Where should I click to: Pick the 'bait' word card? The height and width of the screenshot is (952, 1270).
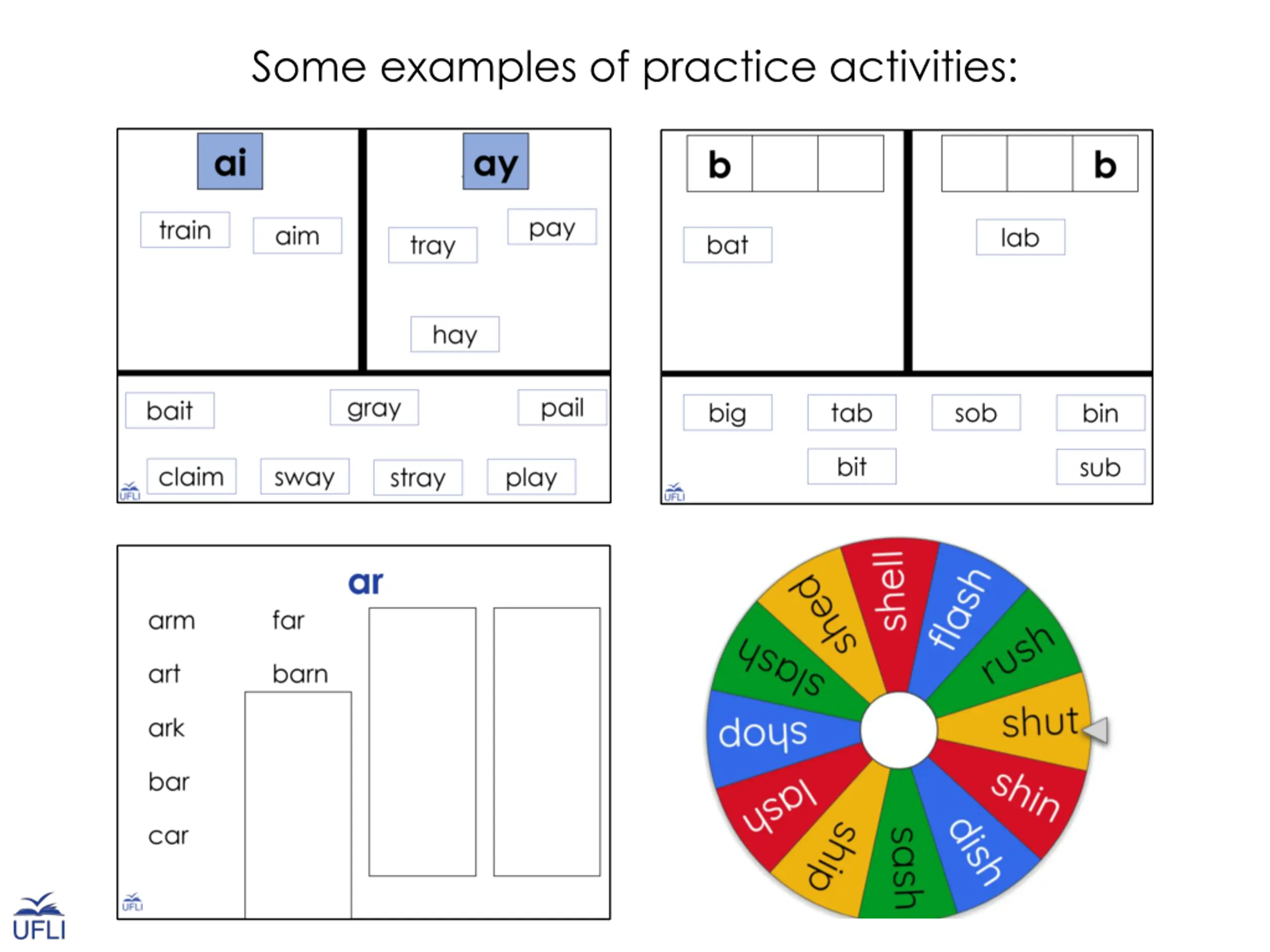pyautogui.click(x=170, y=410)
